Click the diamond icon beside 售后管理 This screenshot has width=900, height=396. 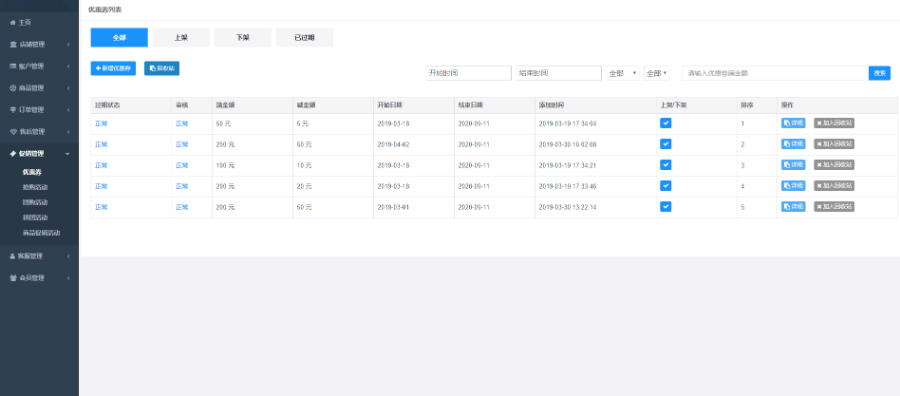pyautogui.click(x=13, y=131)
